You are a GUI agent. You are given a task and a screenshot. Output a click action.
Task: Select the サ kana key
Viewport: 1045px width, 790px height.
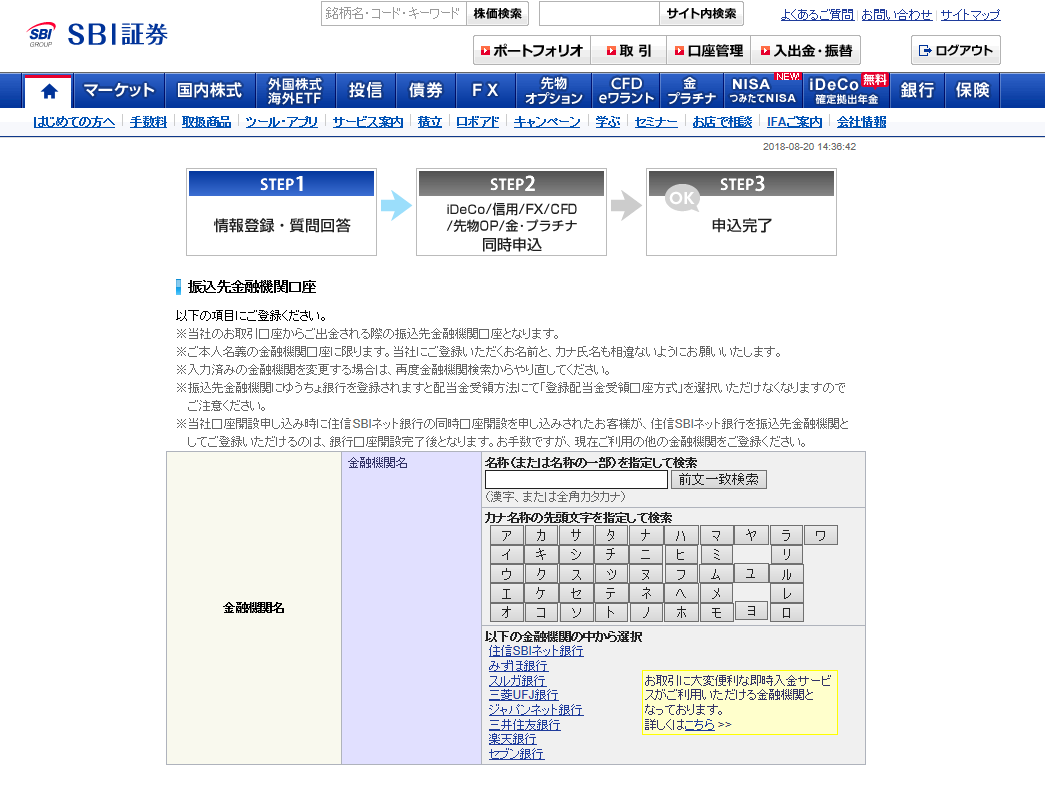(576, 535)
